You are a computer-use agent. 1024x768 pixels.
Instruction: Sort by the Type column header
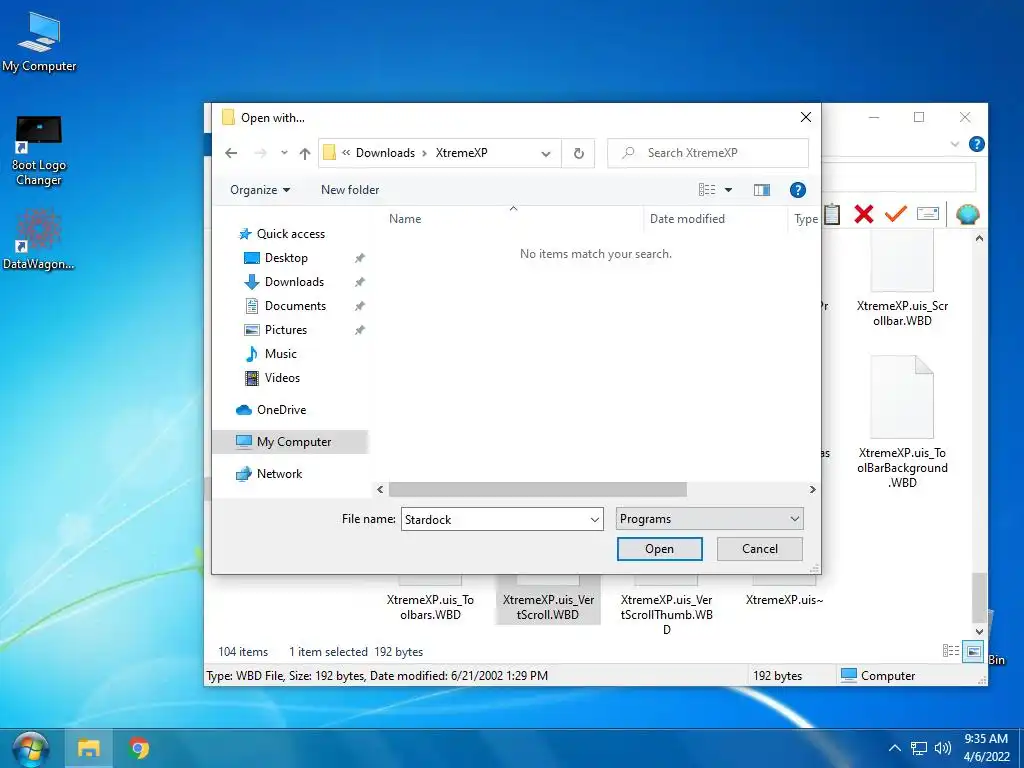pos(805,219)
